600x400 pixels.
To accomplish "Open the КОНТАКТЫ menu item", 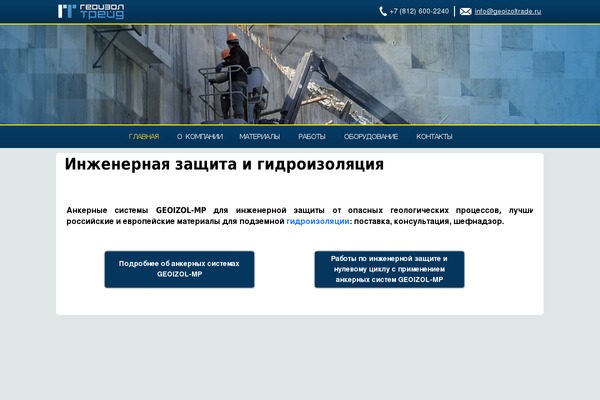I will pyautogui.click(x=434, y=137).
